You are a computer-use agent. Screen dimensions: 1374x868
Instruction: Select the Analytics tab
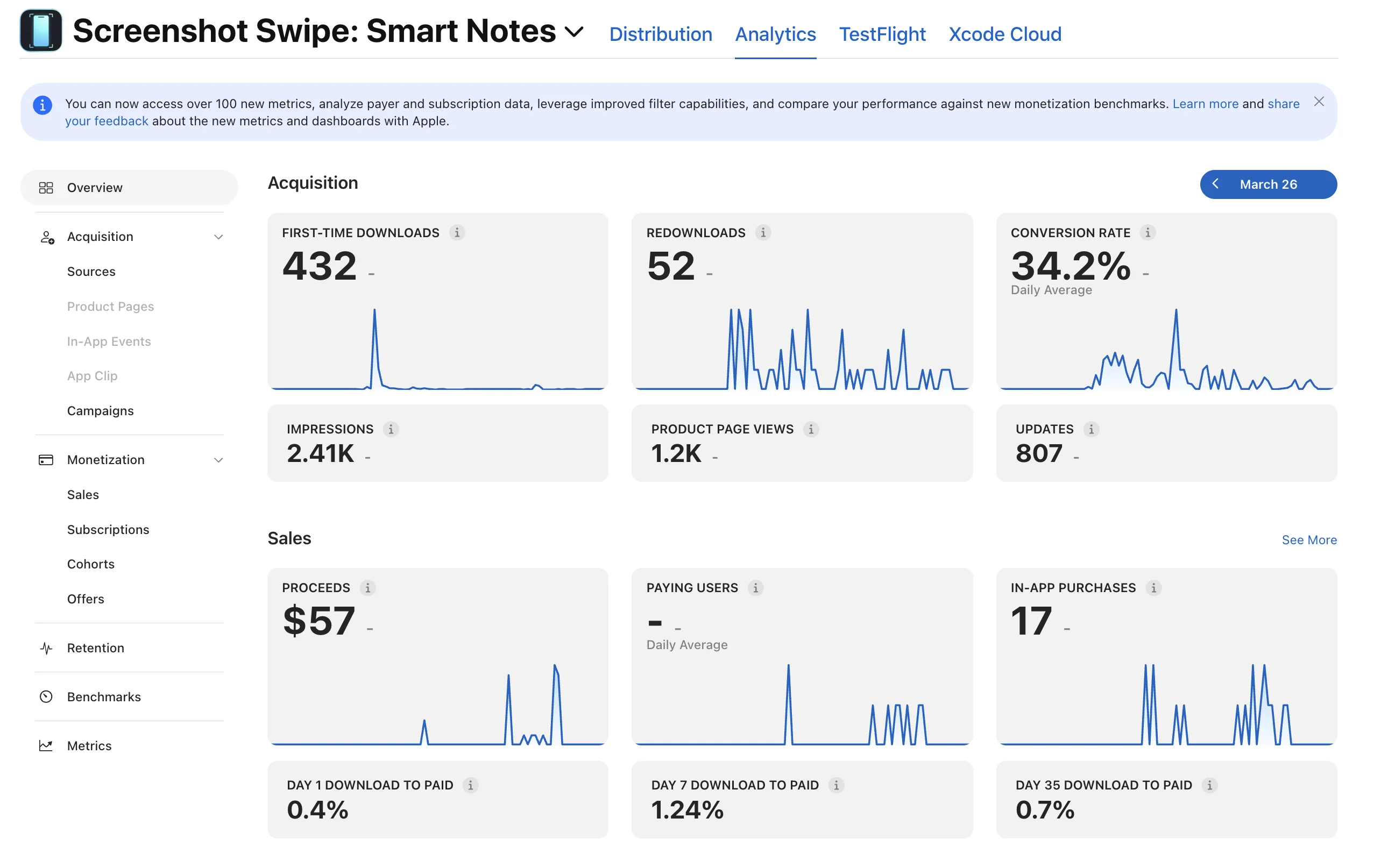pos(775,34)
